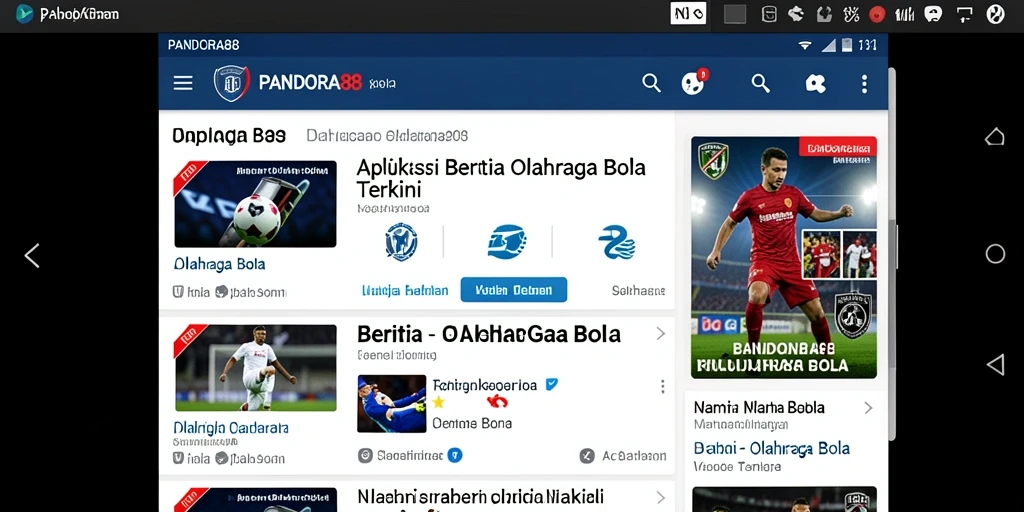Image resolution: width=1024 pixels, height=512 pixels.
Task: Open the three-dot menu on the Fehirgnkoeorioa row
Action: 662,387
